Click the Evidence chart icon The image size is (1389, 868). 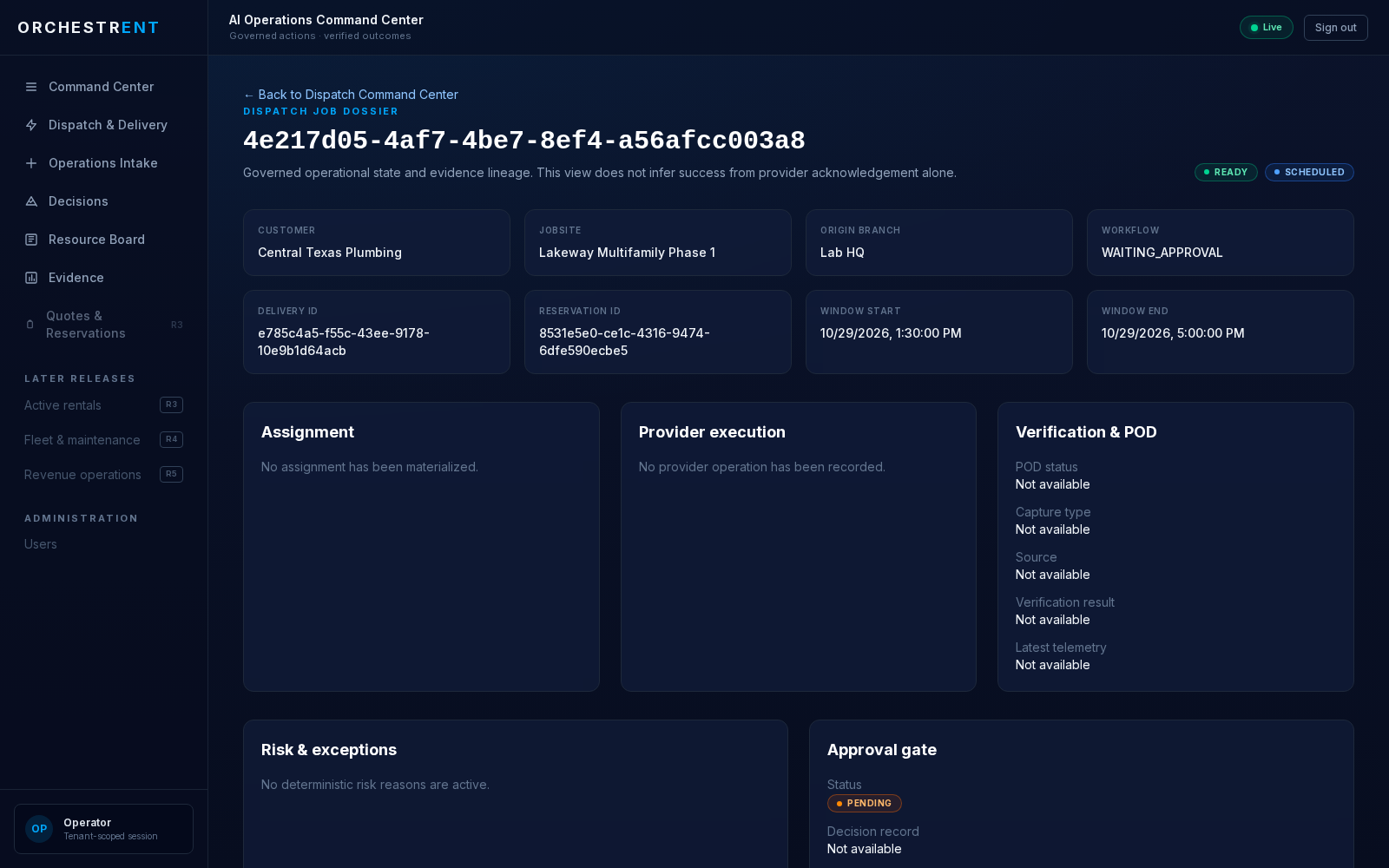(31, 278)
